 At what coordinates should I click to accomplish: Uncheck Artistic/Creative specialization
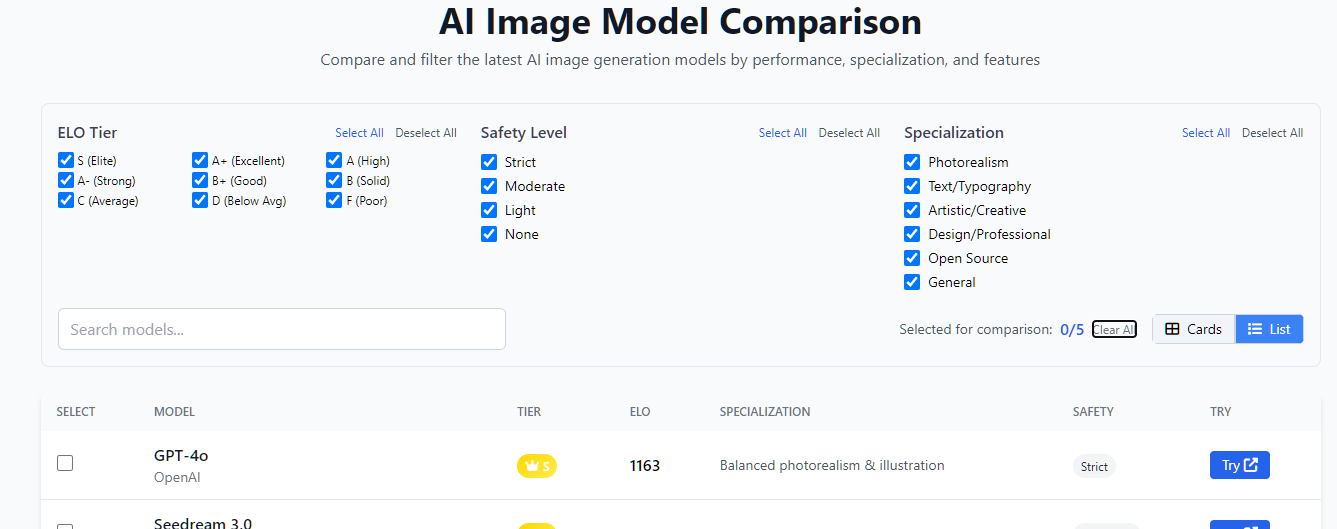point(912,210)
